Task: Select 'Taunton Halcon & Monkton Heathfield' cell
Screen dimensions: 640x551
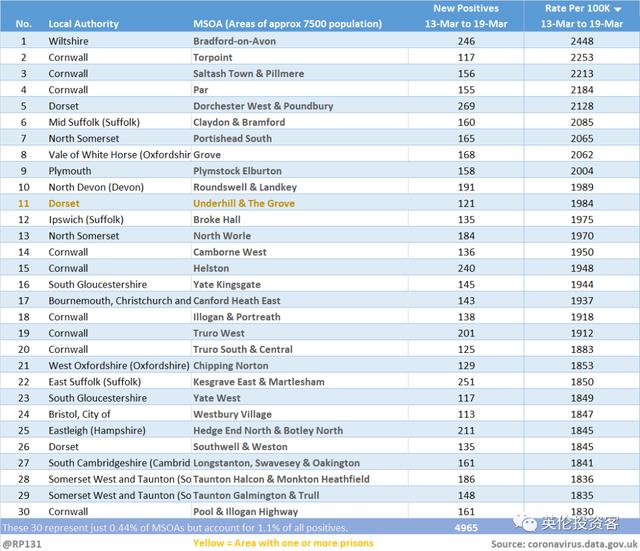Action: (281, 479)
